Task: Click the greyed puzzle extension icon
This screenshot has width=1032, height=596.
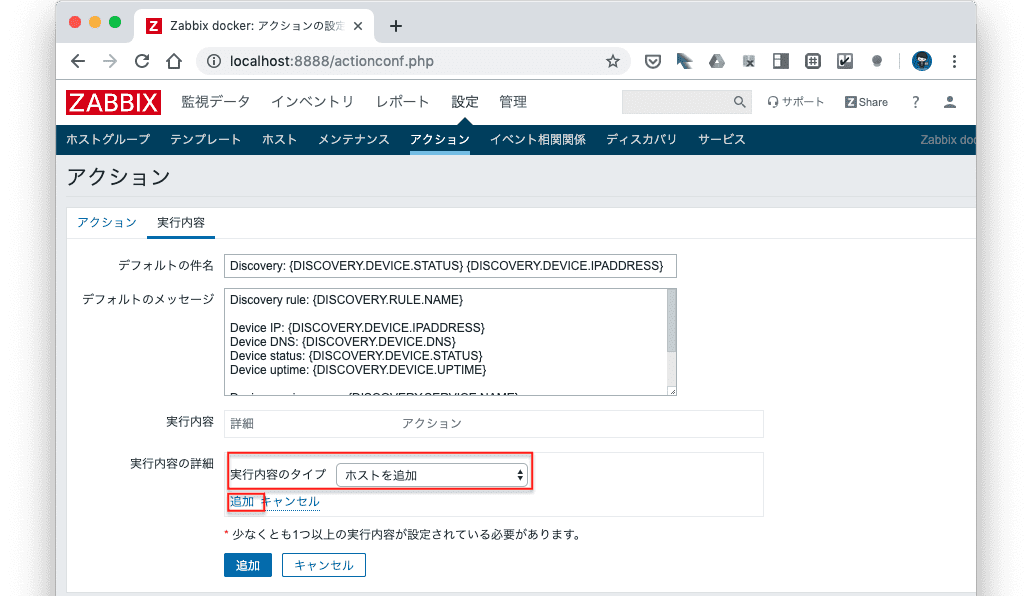Action: tap(748, 61)
